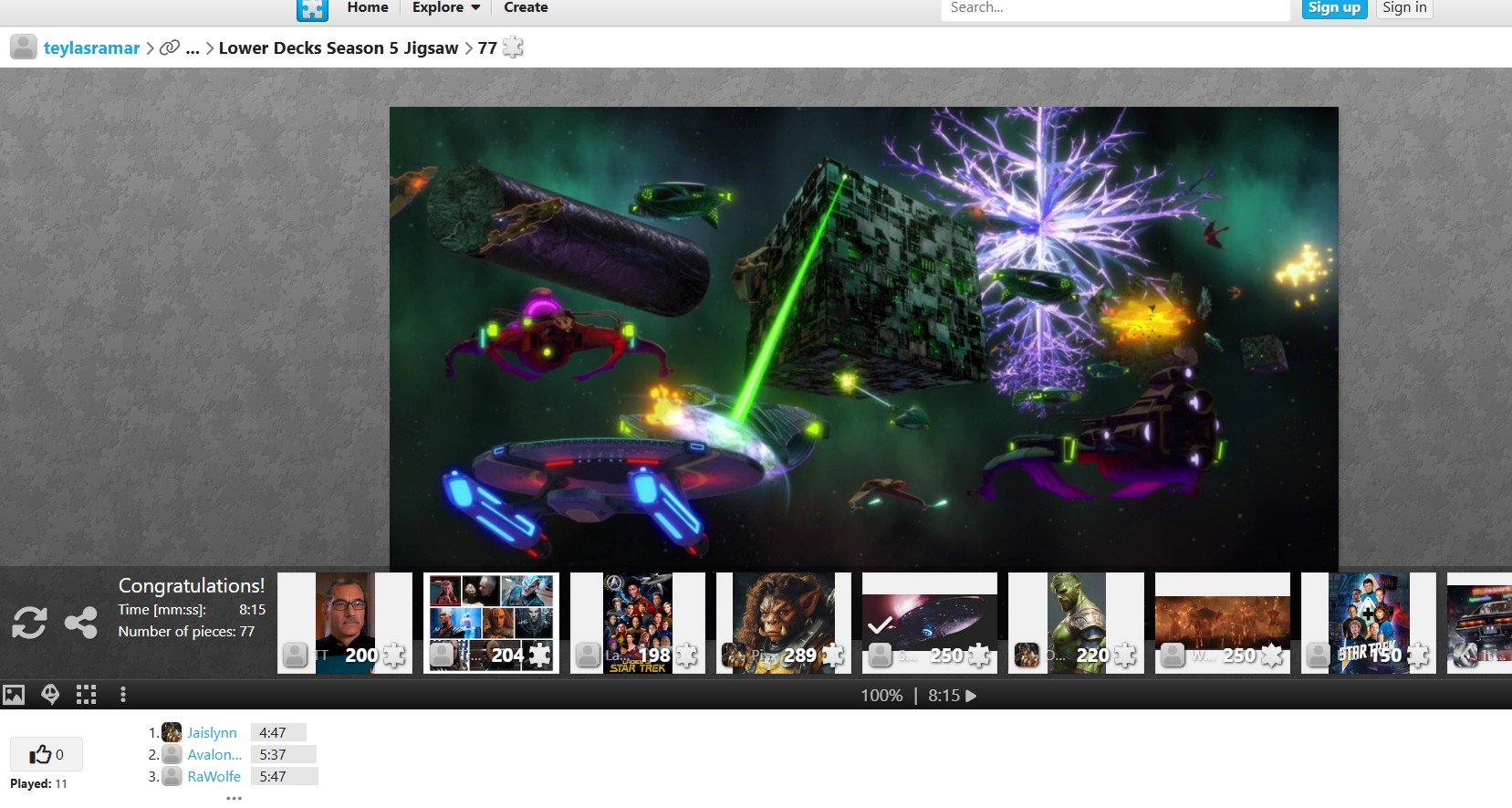The width and height of the screenshot is (1512, 808).
Task: Click the 100% progress indicator
Action: 881,696
